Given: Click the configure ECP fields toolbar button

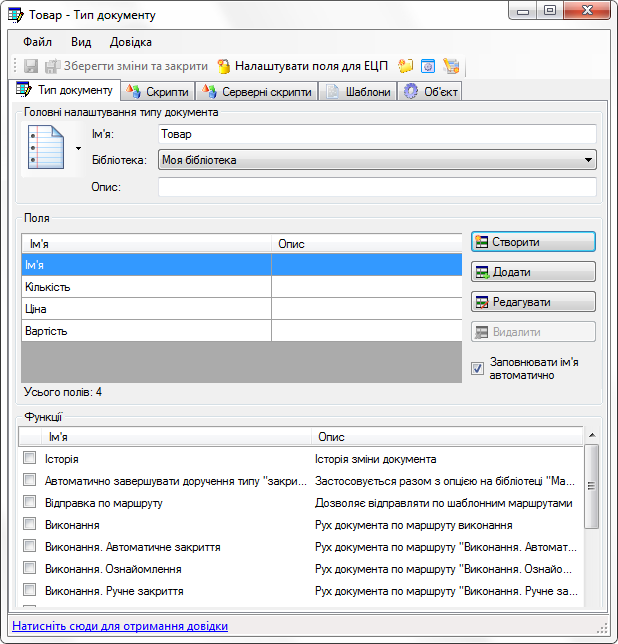Looking at the screenshot, I should coord(303,66).
